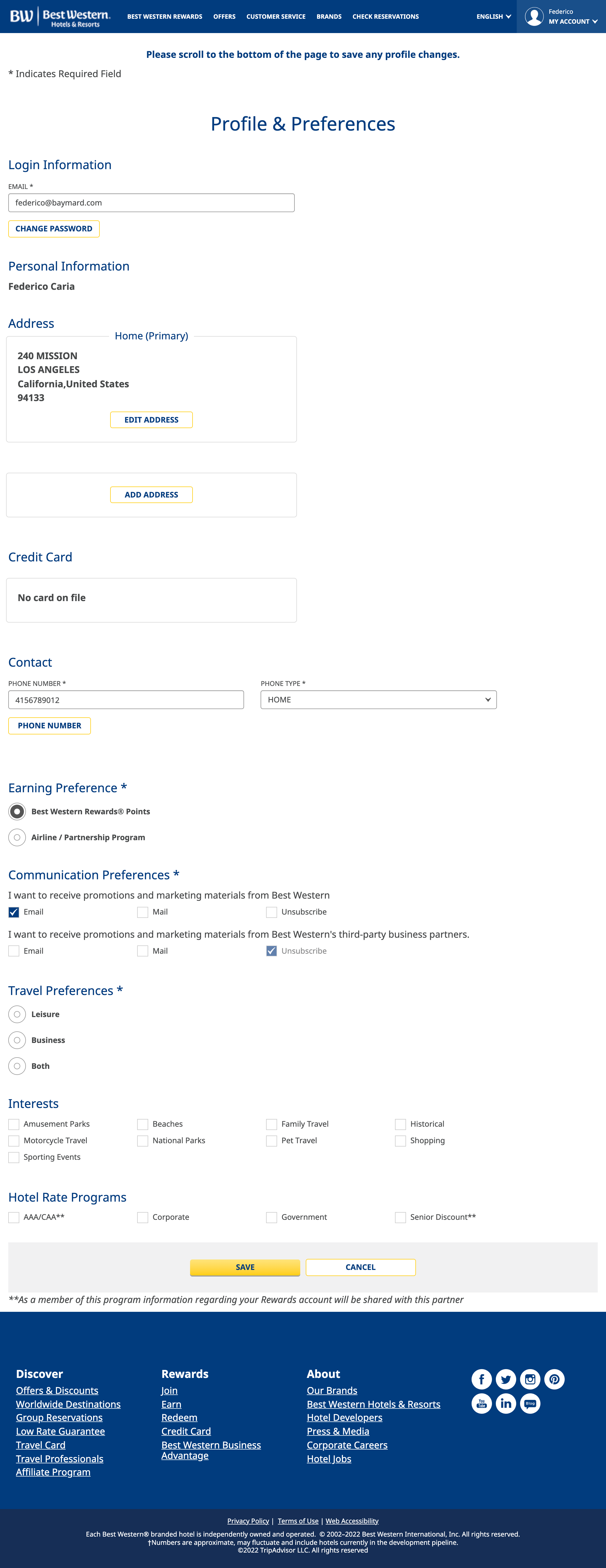Open the Instagram icon in the footer
The image size is (606, 1568).
[530, 1379]
